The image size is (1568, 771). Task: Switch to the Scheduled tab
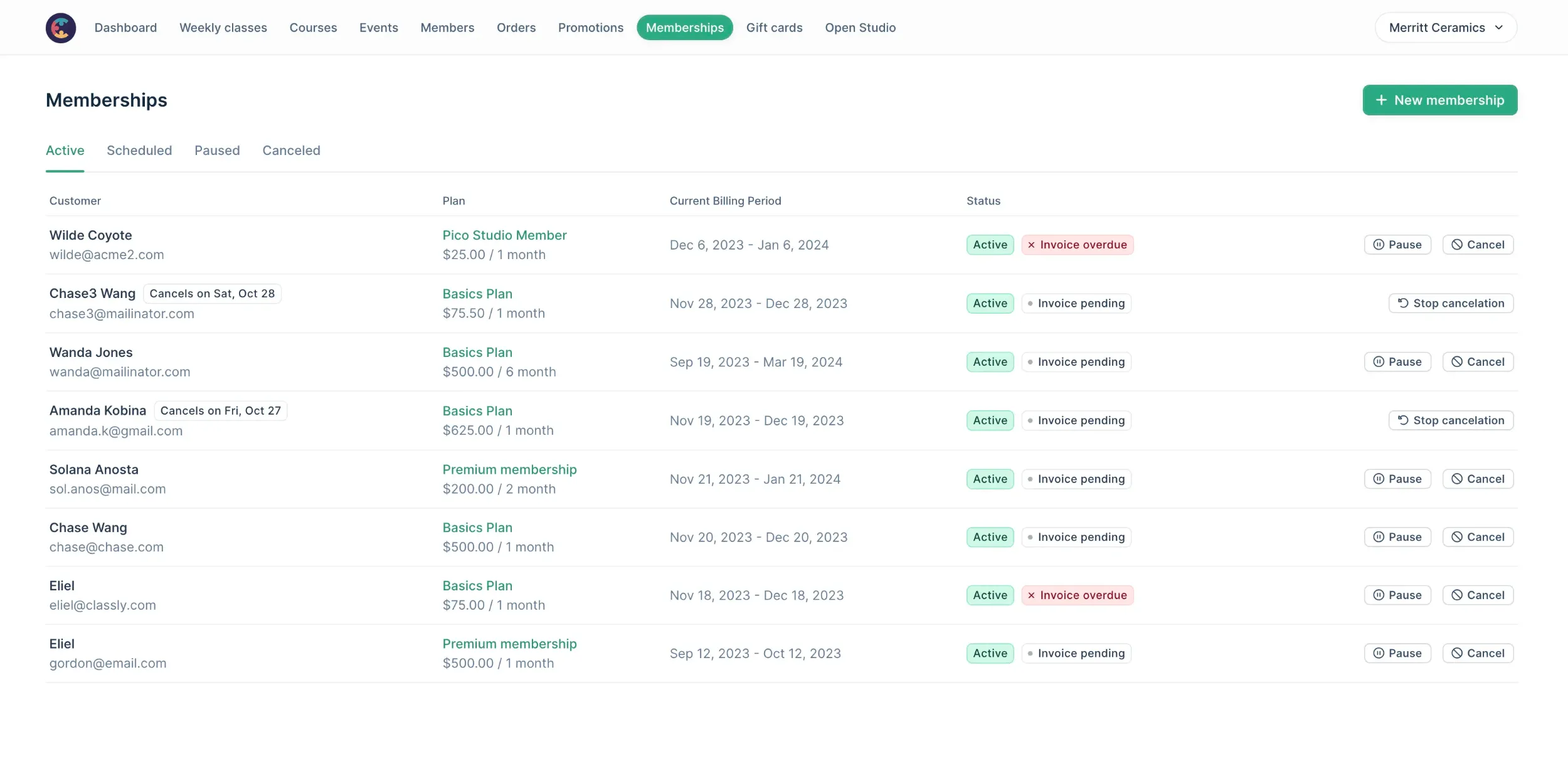pos(139,151)
